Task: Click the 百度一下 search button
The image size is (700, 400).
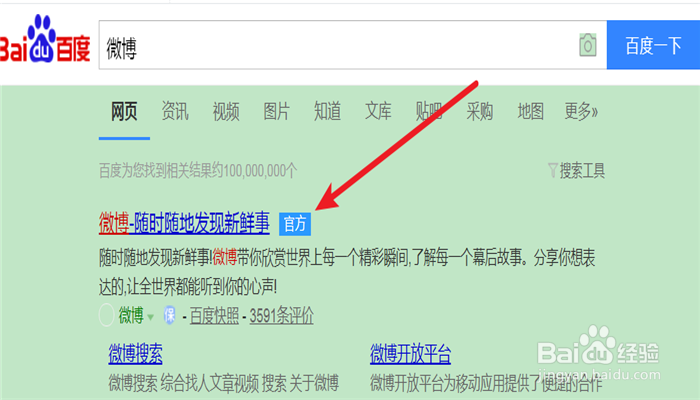Action: click(653, 45)
